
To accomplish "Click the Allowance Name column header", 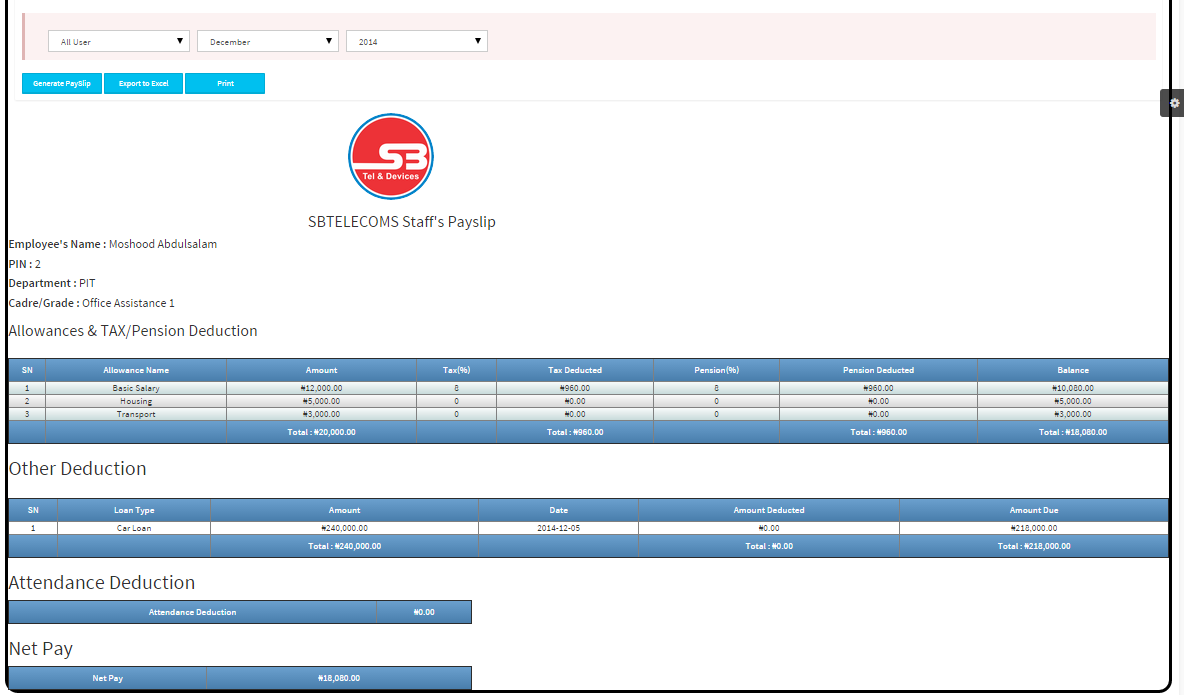I will click(136, 370).
